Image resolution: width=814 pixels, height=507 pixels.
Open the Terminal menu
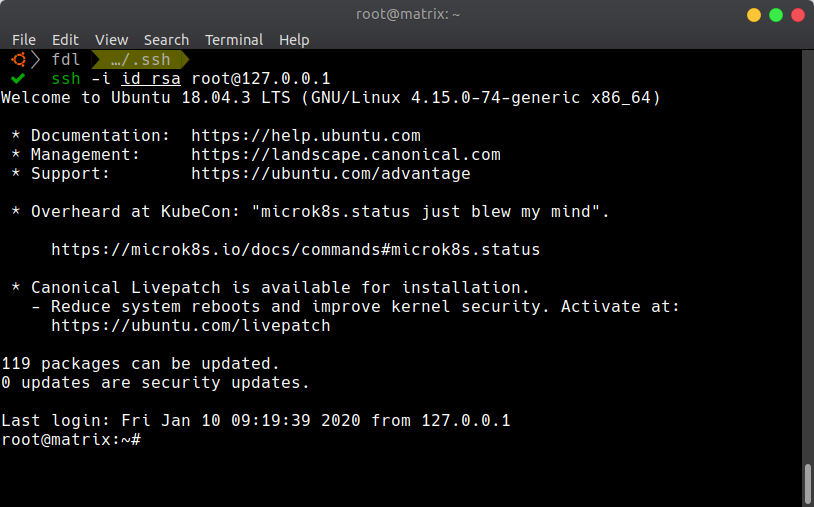pos(234,40)
